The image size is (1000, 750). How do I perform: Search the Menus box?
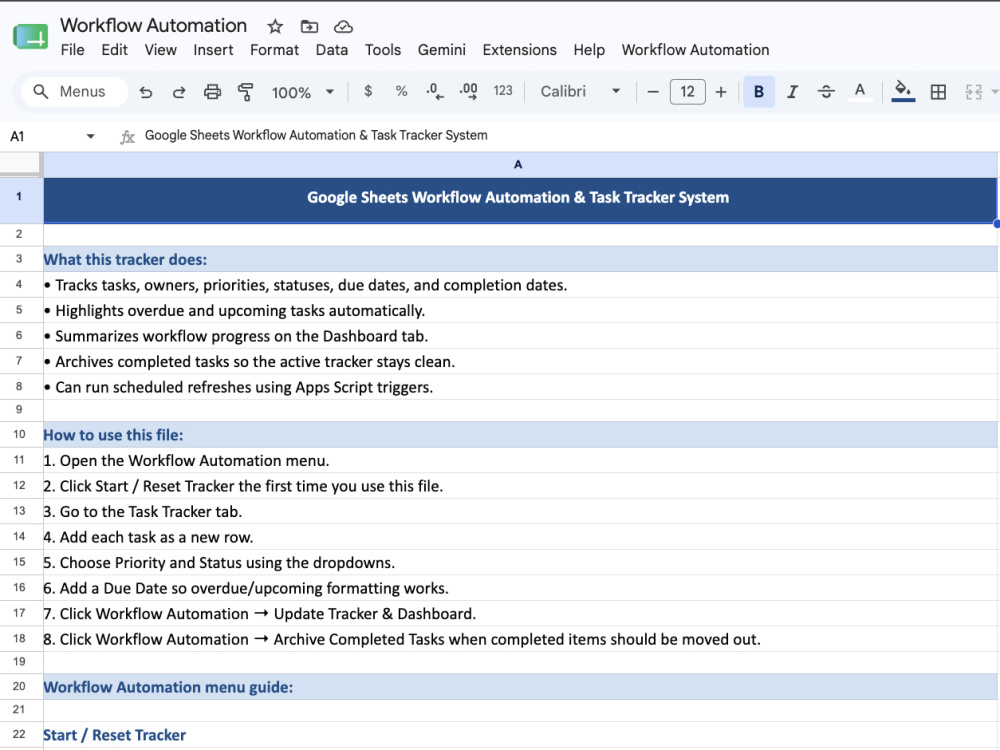coord(74,92)
